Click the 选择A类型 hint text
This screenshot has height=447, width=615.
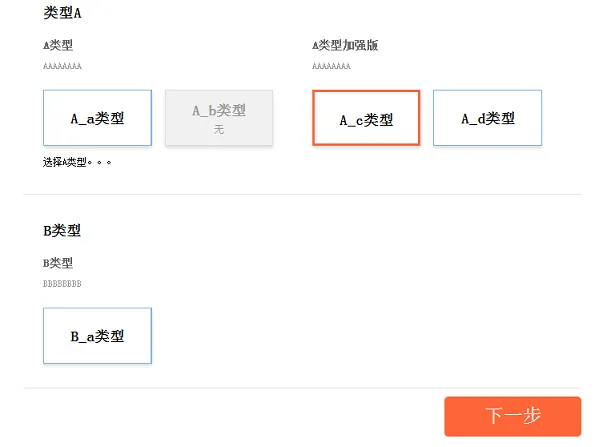pos(77,161)
